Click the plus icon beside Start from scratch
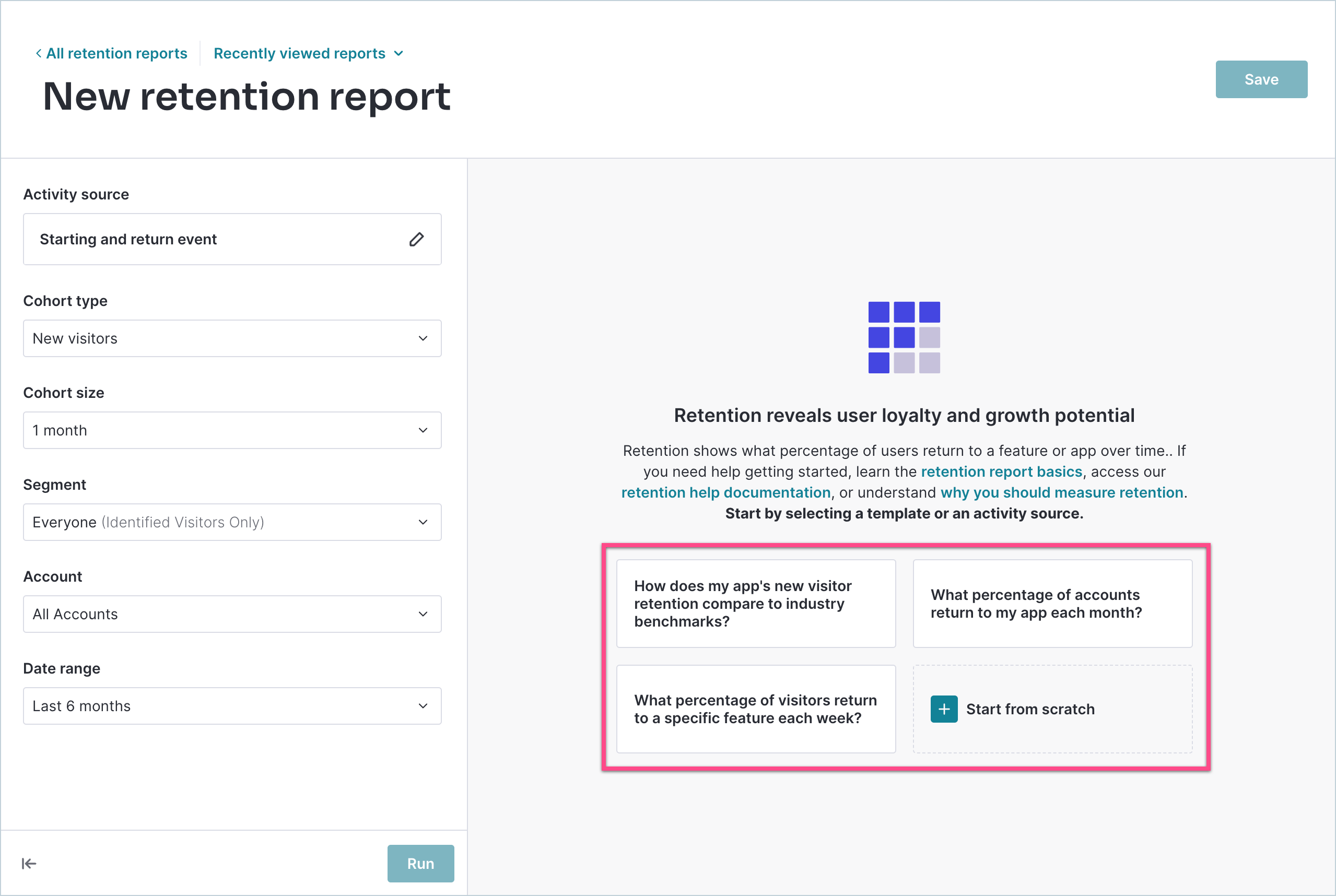This screenshot has height=896, width=1336. tap(944, 709)
